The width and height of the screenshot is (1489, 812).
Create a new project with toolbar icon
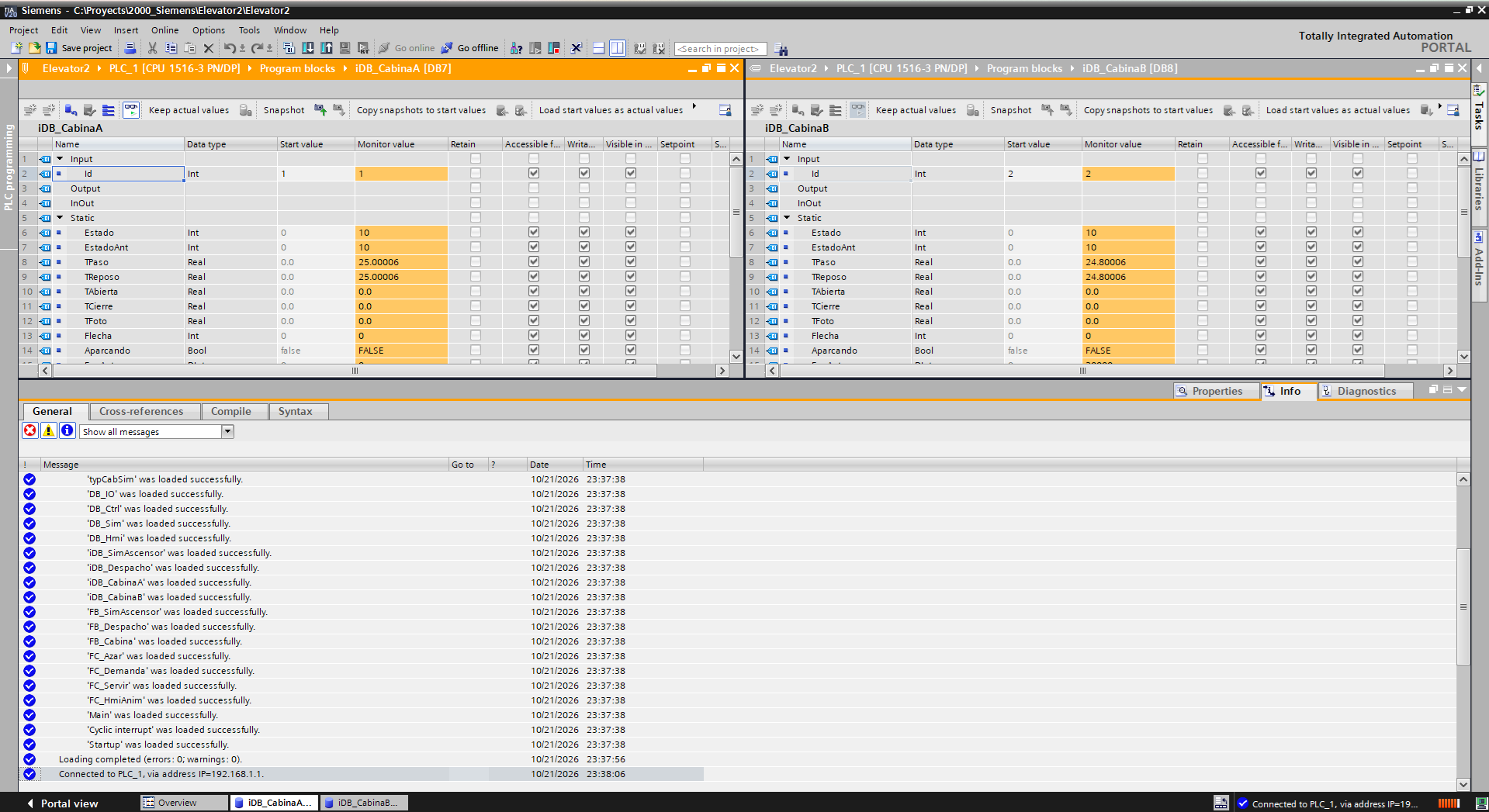16,48
